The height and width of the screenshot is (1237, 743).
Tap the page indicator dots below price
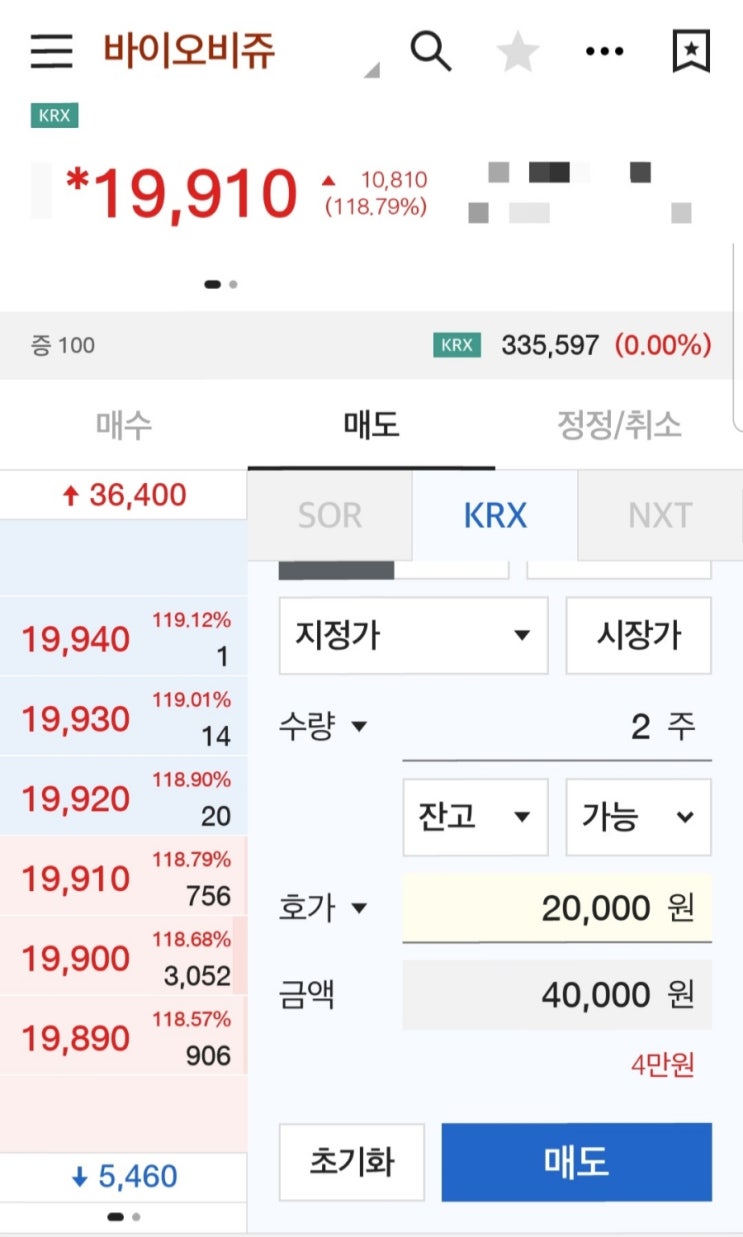click(x=220, y=284)
